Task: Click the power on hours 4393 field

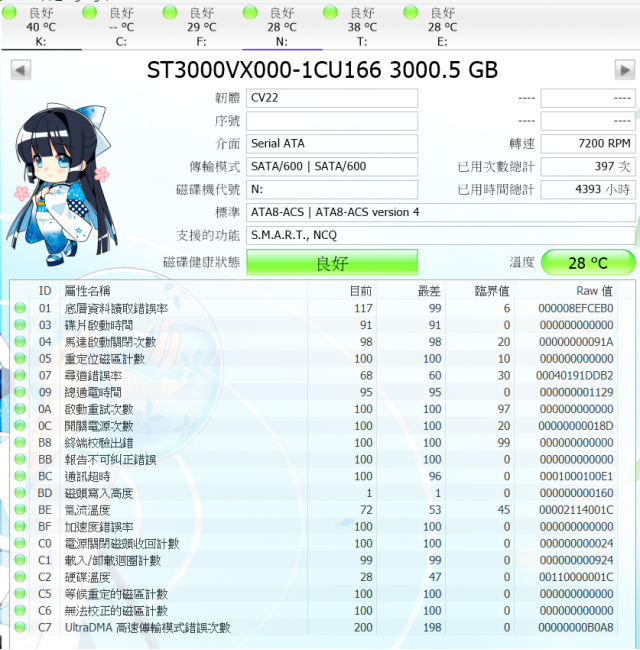Action: click(588, 189)
